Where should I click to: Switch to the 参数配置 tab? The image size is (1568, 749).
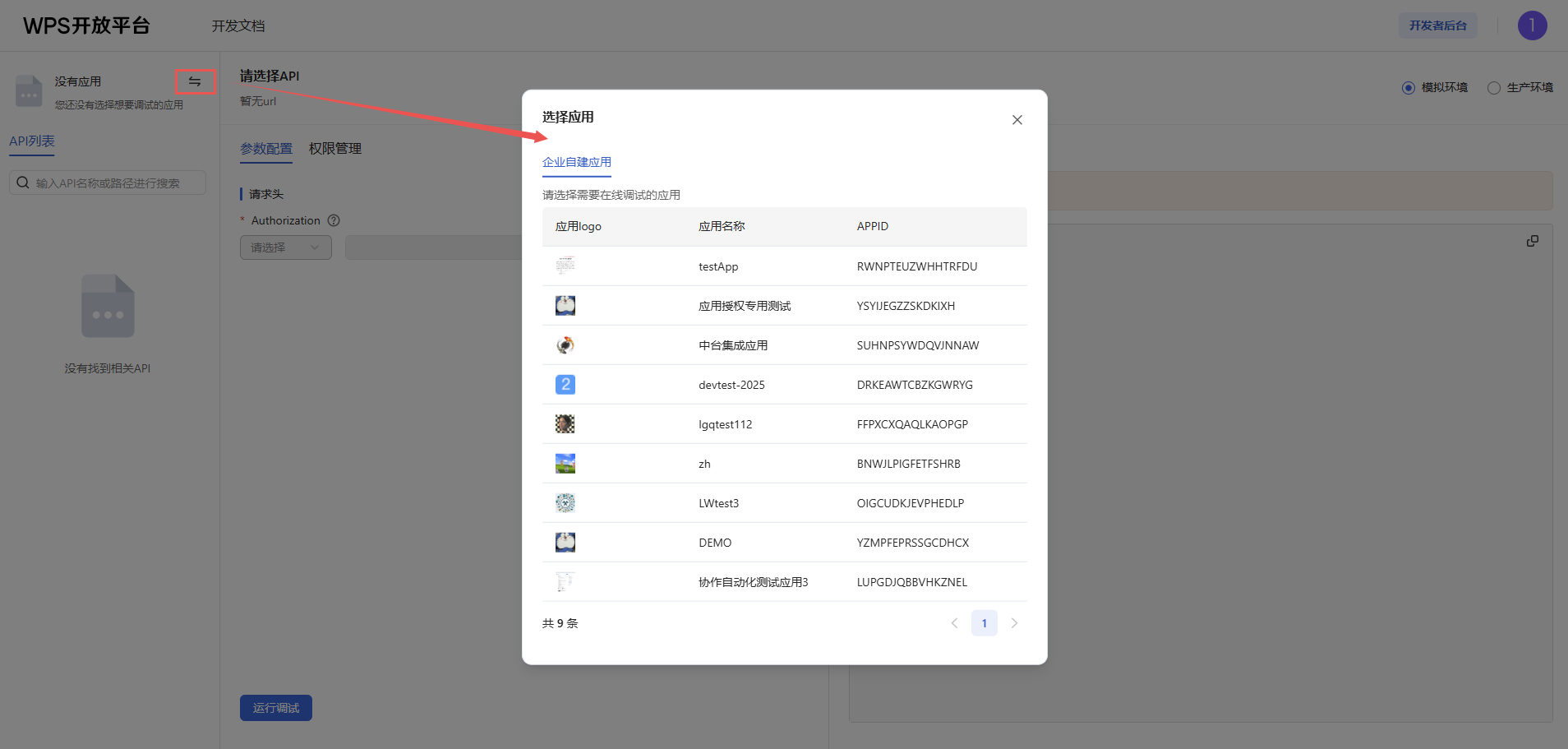tap(266, 149)
